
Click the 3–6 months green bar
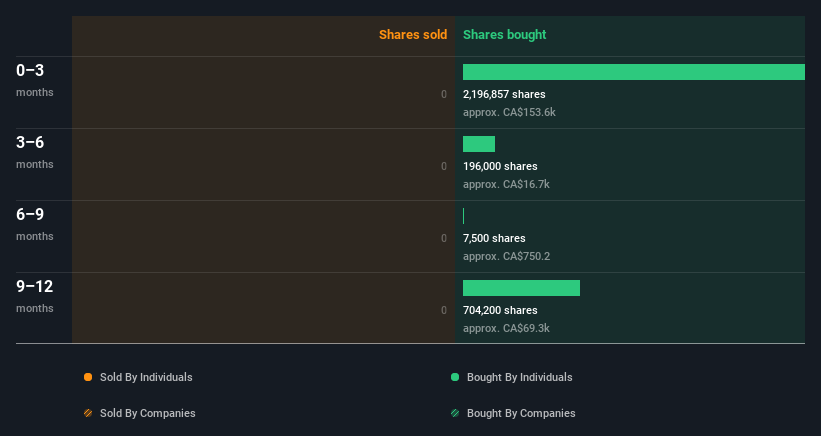pos(479,144)
